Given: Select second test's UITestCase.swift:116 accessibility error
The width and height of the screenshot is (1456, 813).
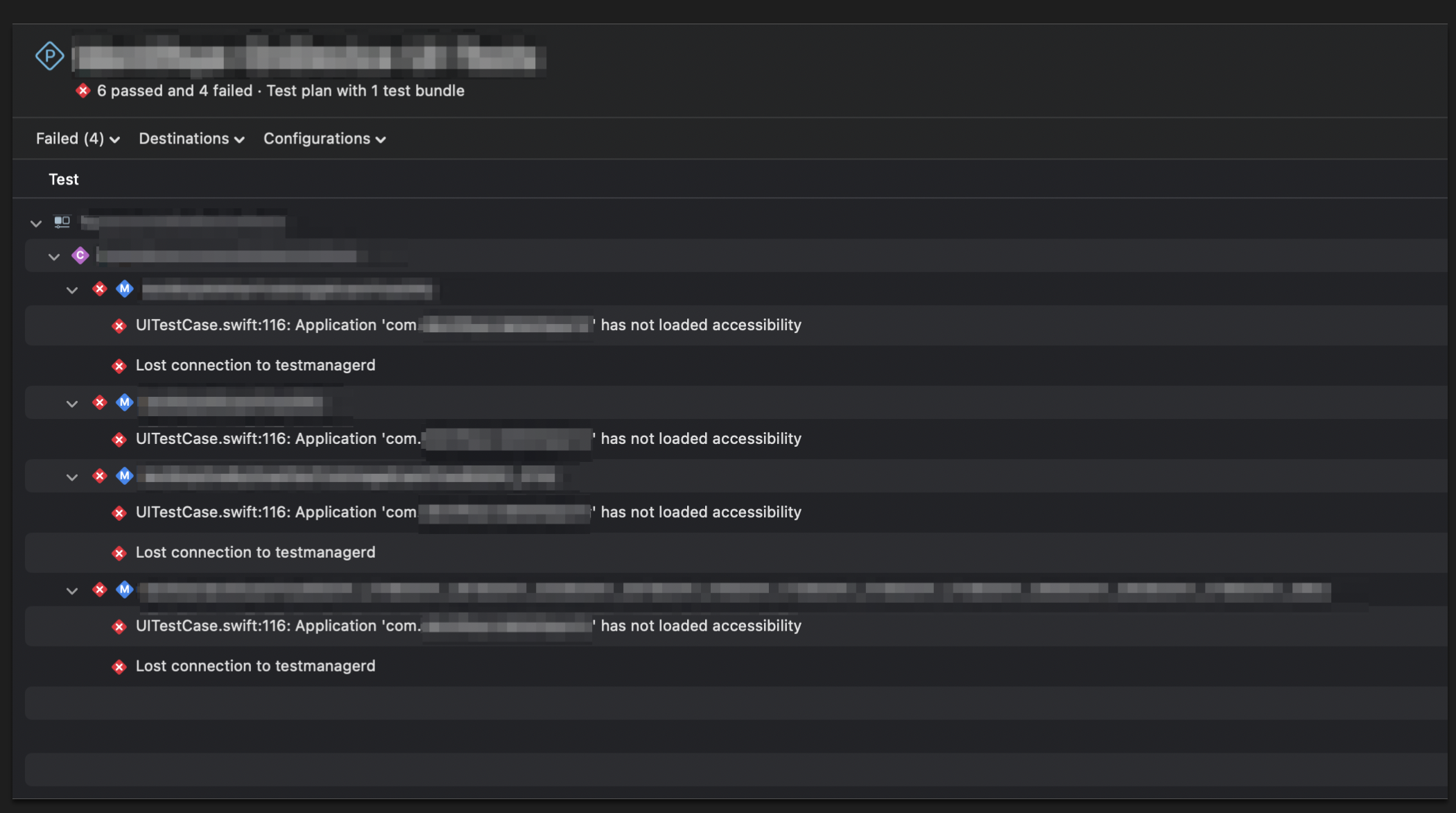Looking at the screenshot, I should pos(736,439).
